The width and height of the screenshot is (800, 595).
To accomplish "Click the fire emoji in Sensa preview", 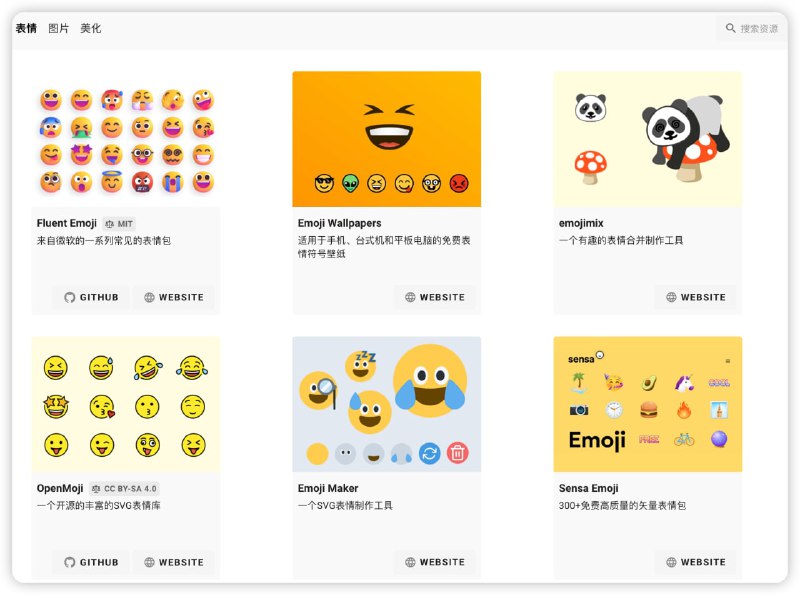I will [x=684, y=410].
